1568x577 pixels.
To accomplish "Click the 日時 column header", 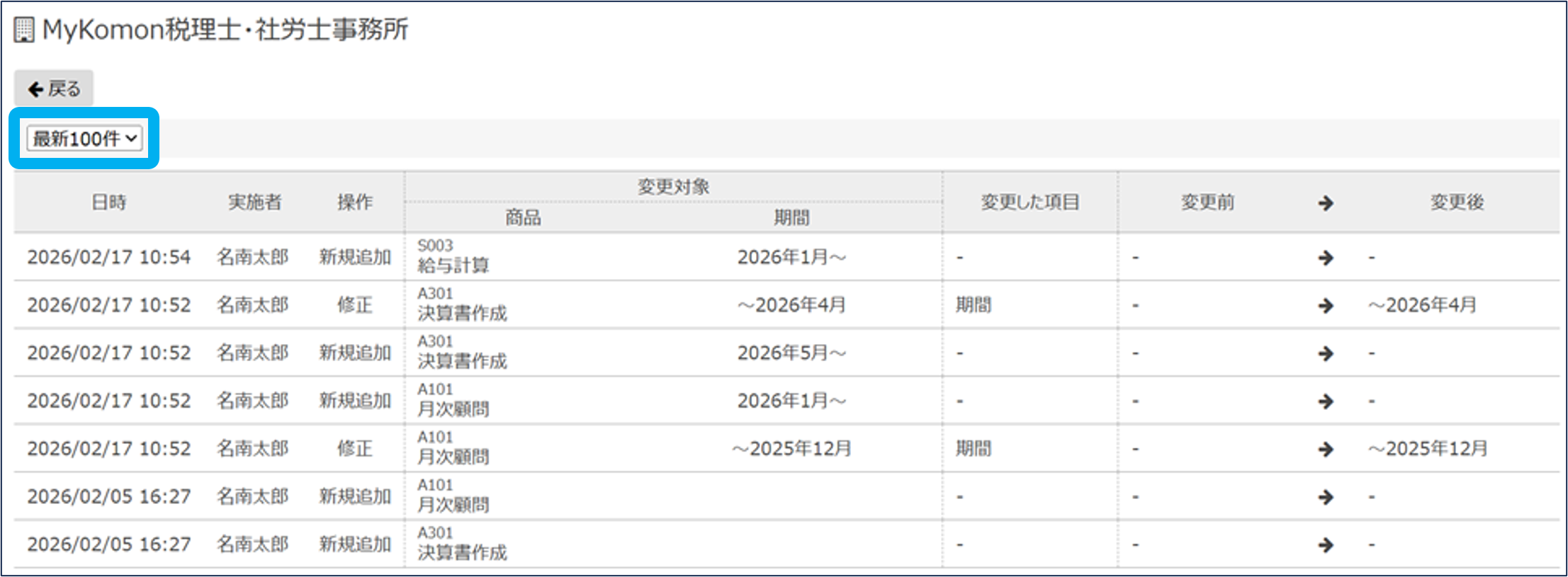I will point(109,202).
